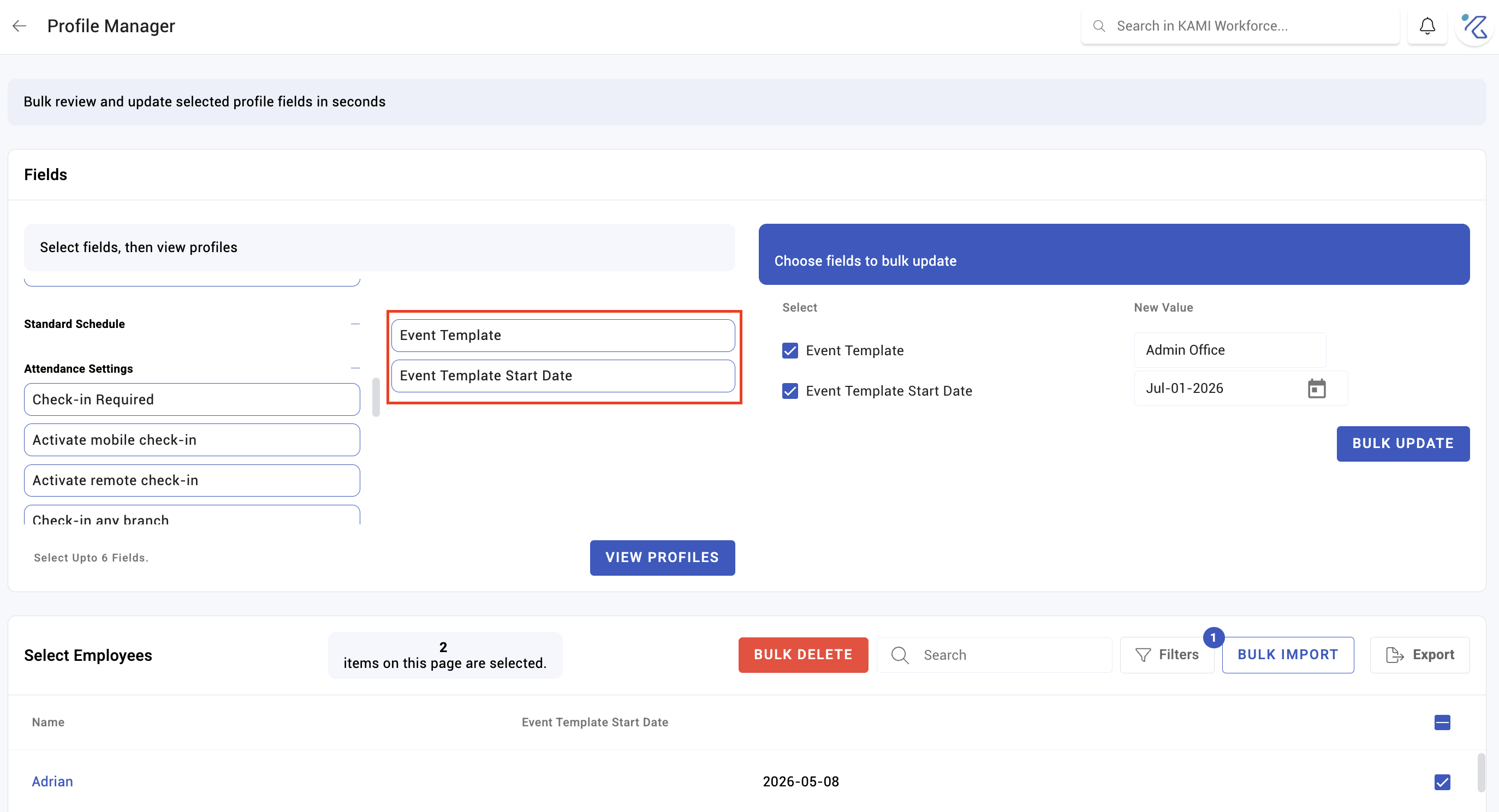Click the VIEW PROFILES button
The image size is (1499, 812).
click(x=662, y=558)
